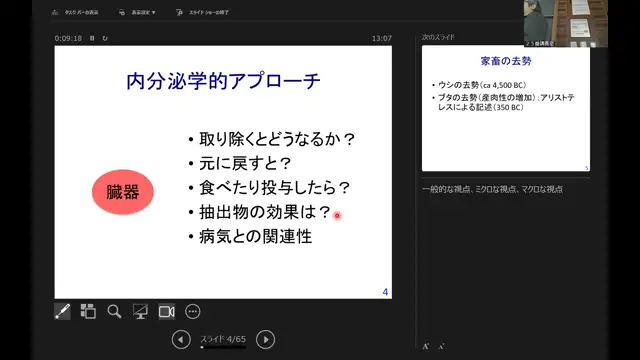Click the slide number 4 on slide

(385, 292)
